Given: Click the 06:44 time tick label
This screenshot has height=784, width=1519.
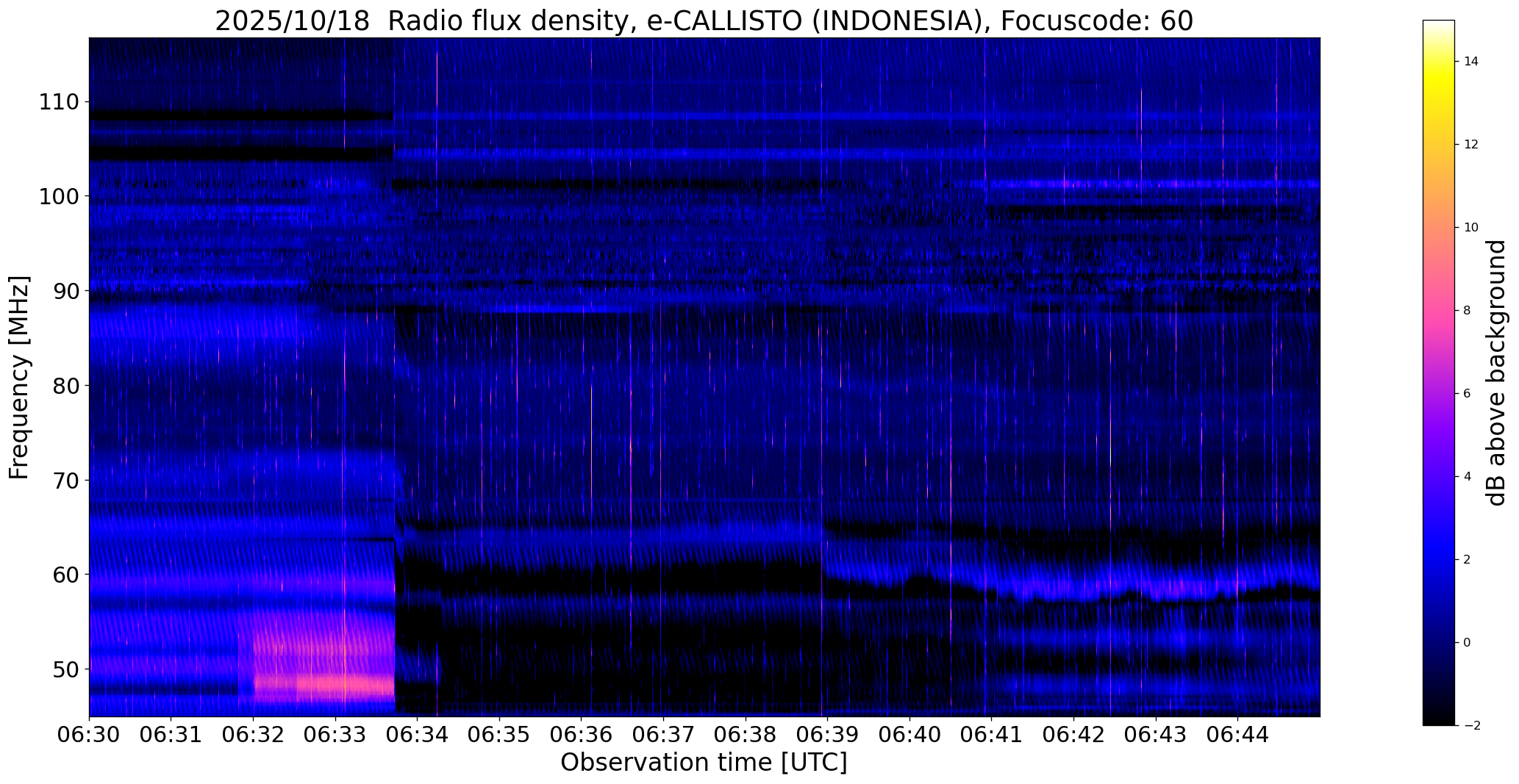Looking at the screenshot, I should (x=1238, y=735).
